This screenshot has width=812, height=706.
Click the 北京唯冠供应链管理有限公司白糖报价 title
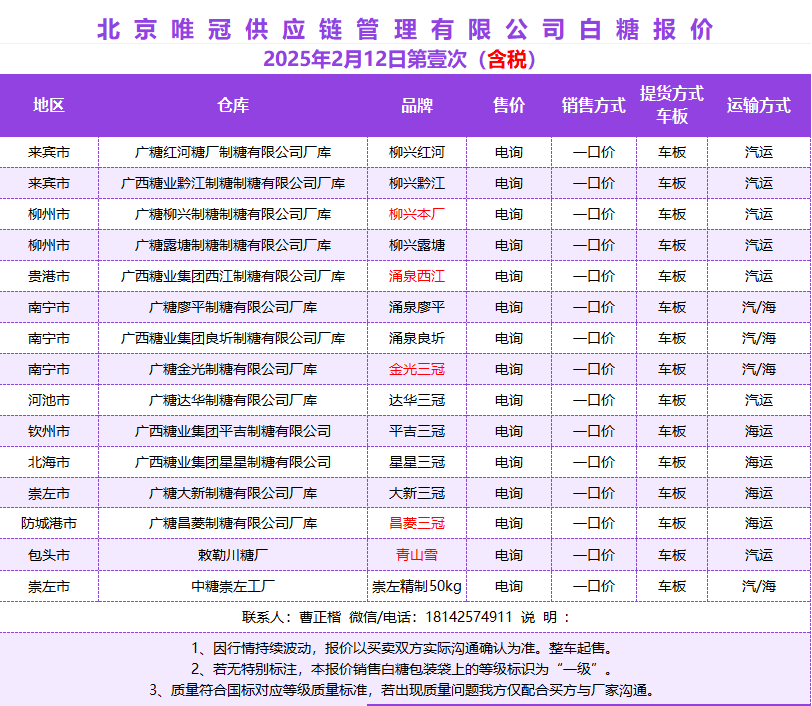pyautogui.click(x=405, y=29)
